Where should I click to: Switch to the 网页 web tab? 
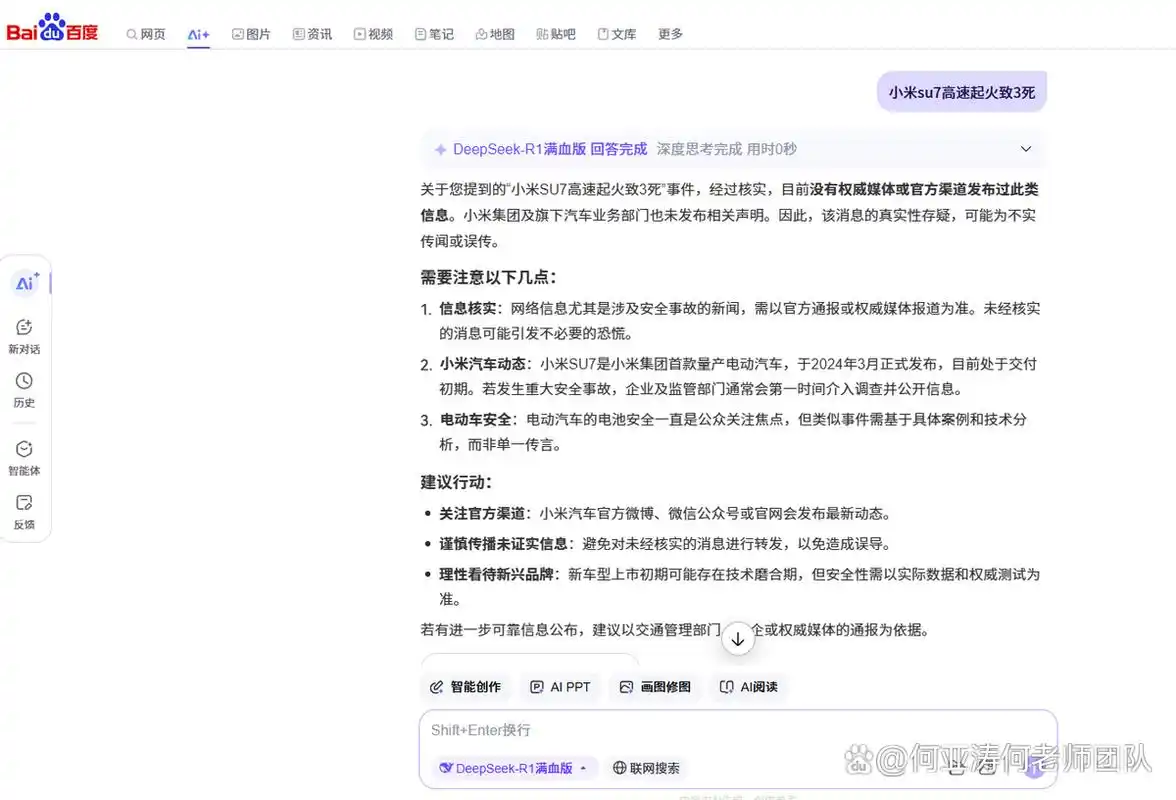tap(145, 33)
